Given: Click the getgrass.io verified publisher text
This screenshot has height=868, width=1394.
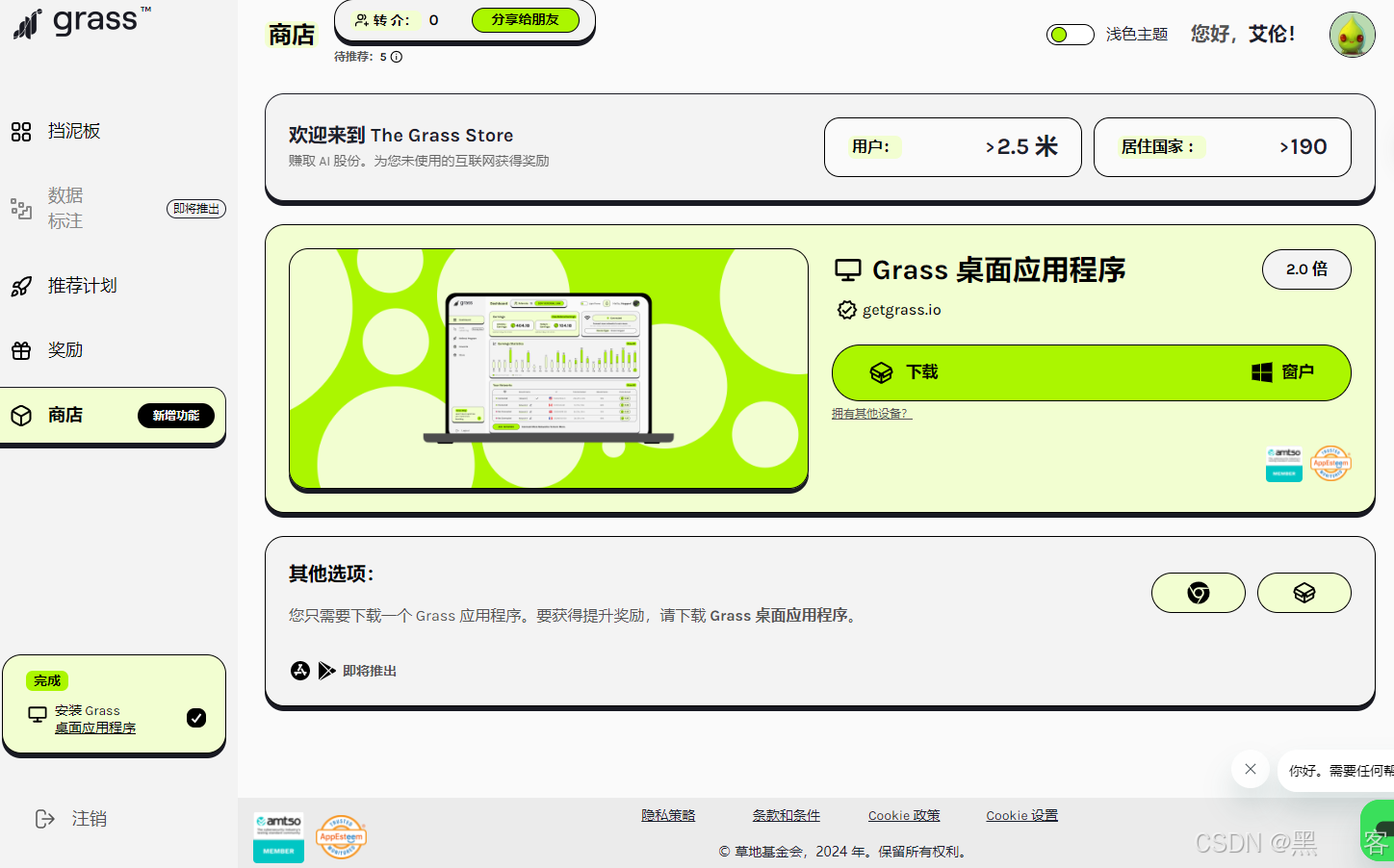Looking at the screenshot, I should tap(902, 310).
